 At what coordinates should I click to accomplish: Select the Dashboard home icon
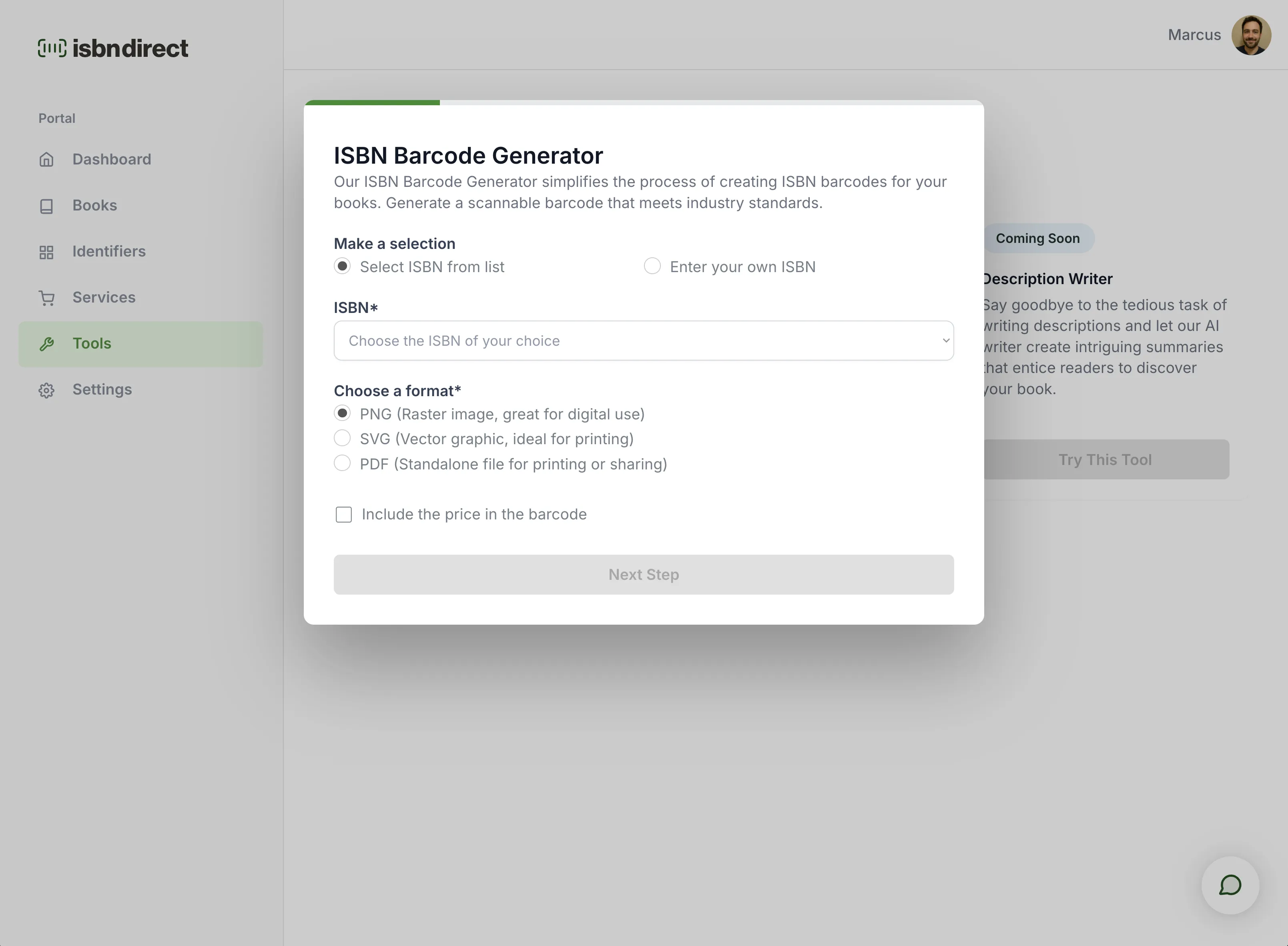(46, 159)
